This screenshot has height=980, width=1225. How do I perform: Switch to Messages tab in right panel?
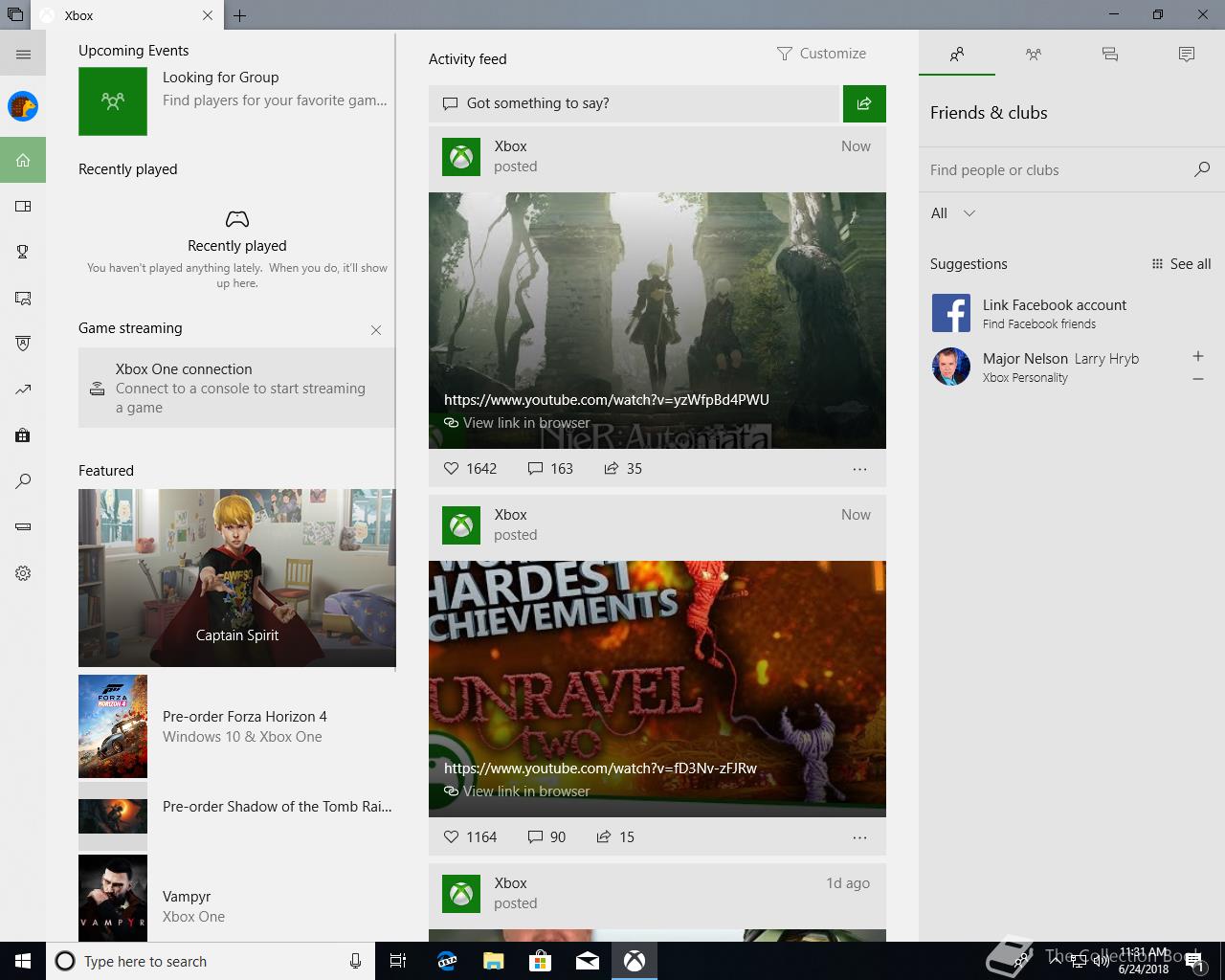[x=1110, y=55]
